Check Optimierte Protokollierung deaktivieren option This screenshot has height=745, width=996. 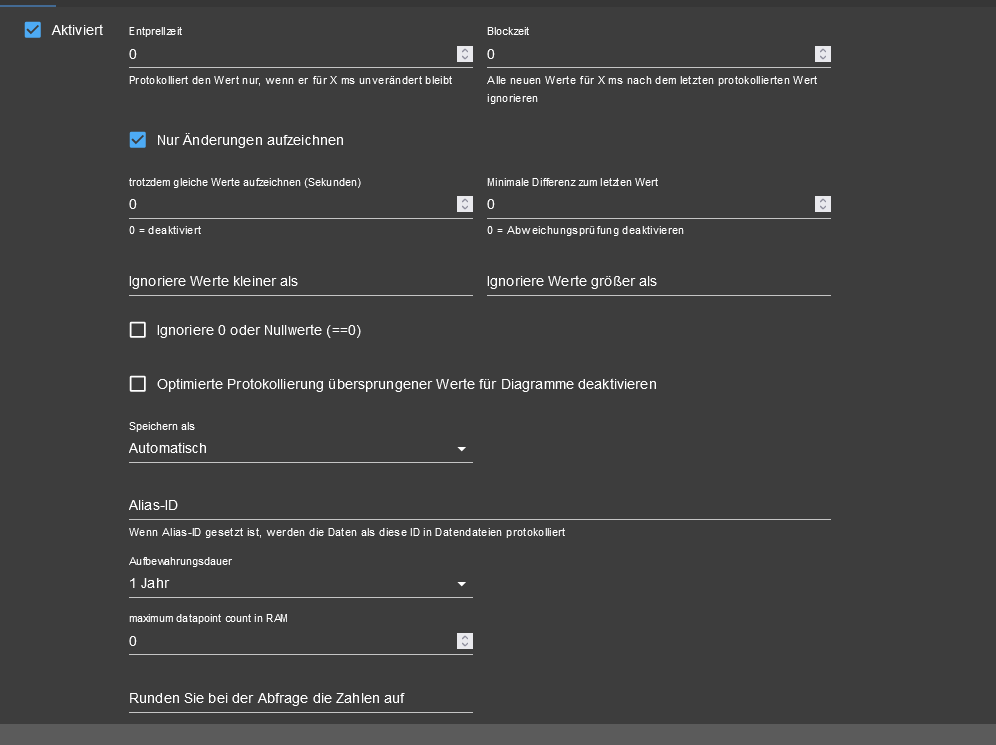[x=138, y=384]
